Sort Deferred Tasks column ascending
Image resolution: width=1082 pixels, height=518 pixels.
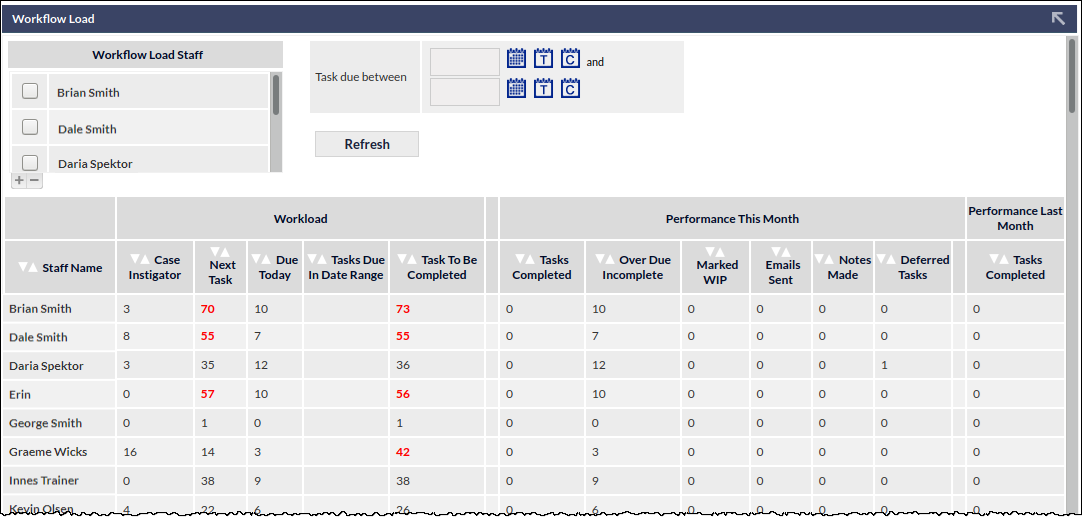896,260
